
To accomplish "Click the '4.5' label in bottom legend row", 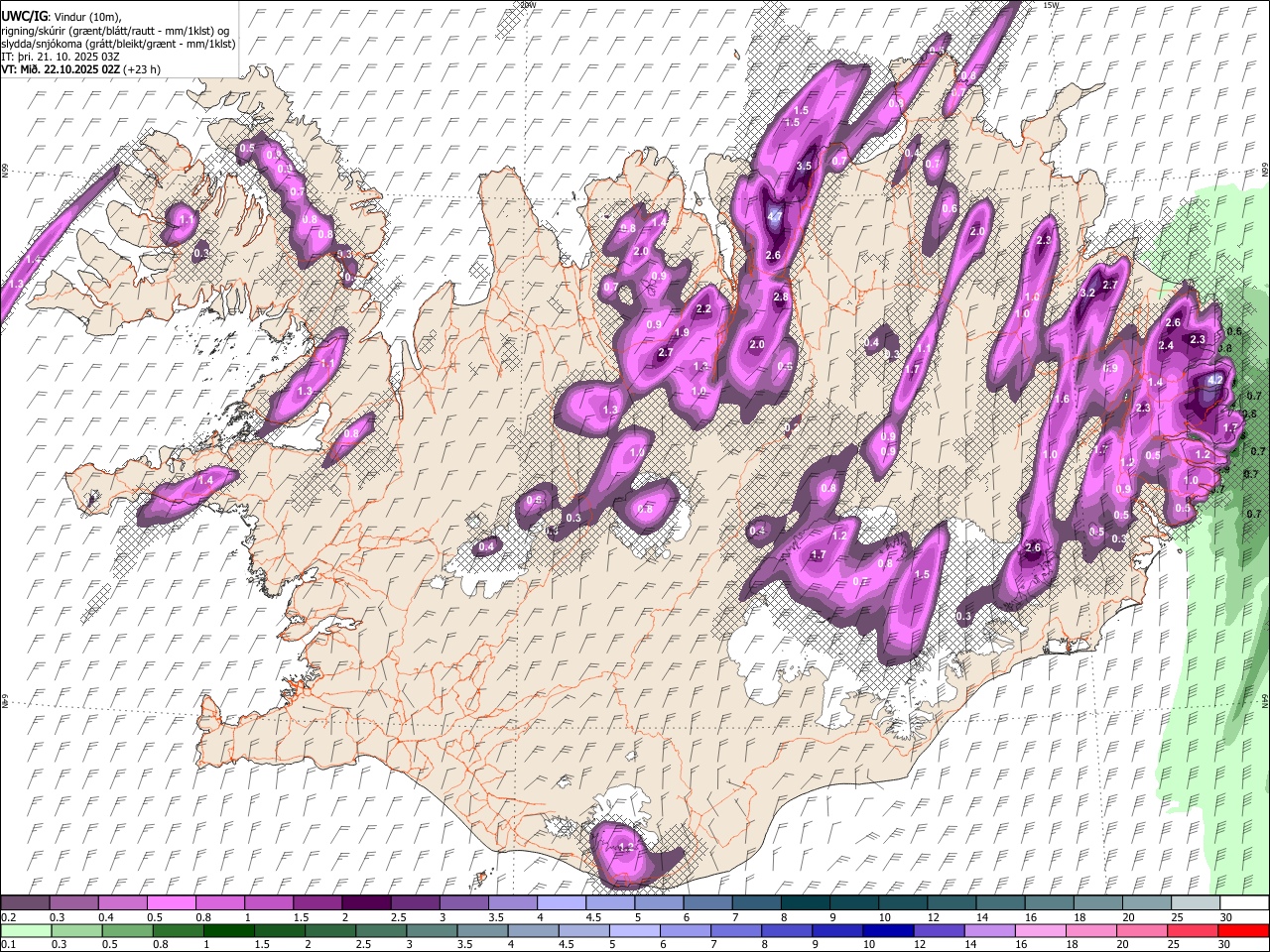I will tap(566, 945).
